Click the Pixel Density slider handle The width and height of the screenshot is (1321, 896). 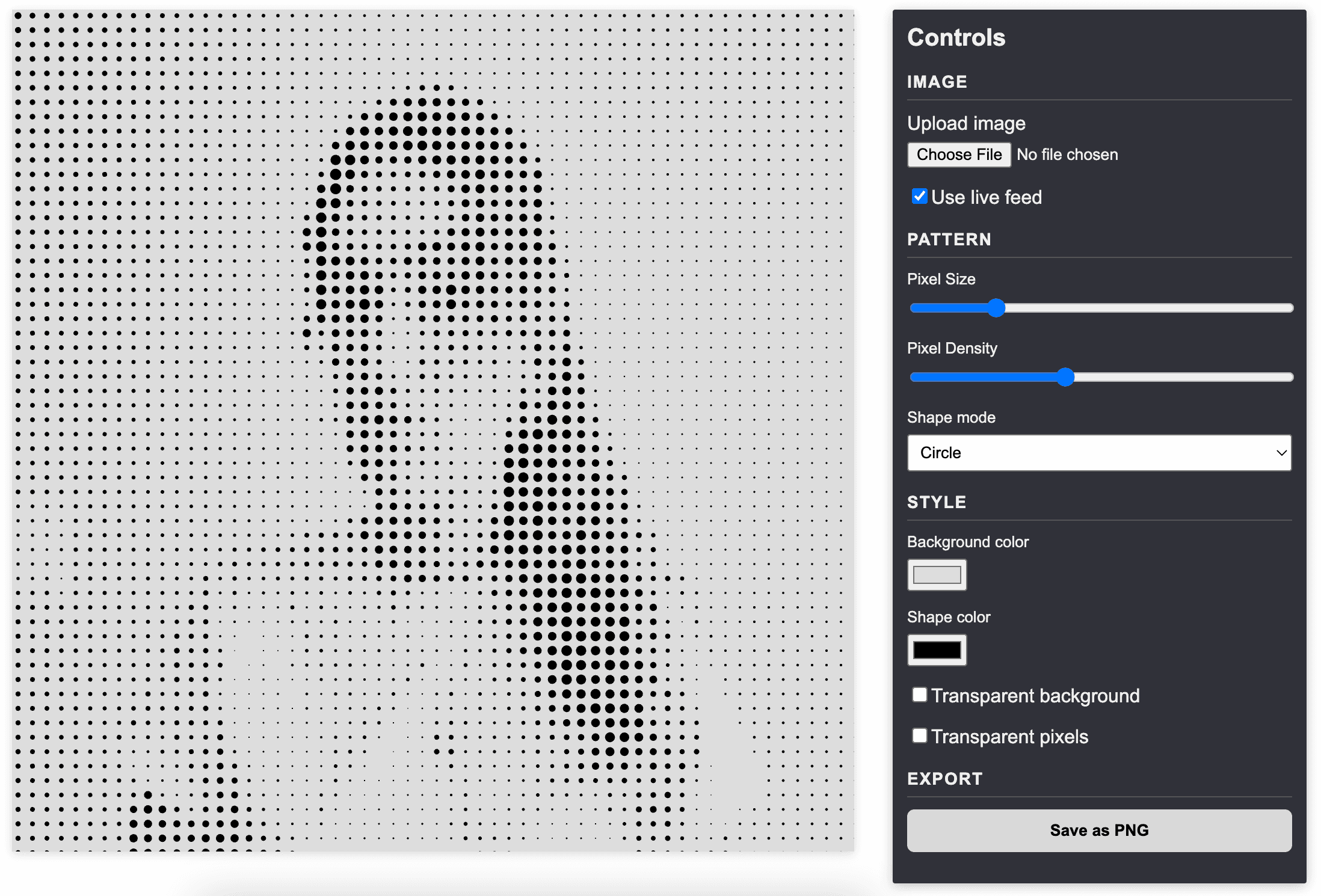(1065, 377)
